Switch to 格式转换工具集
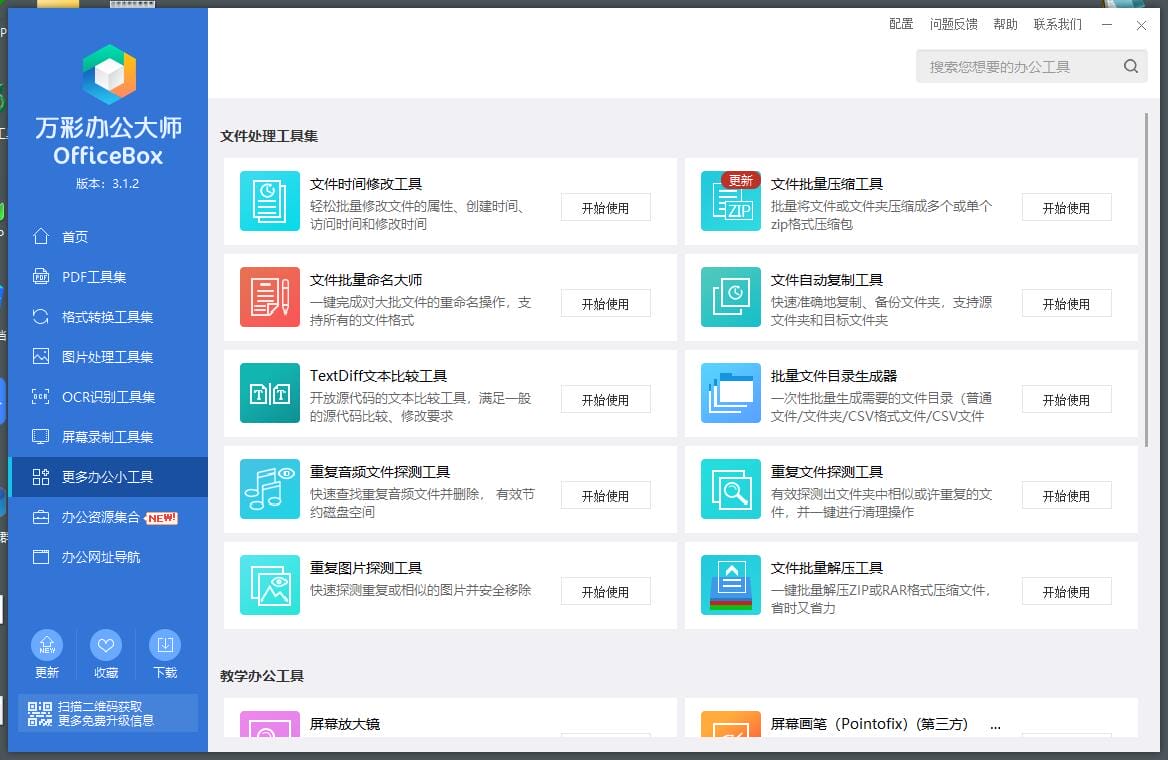 (x=108, y=317)
